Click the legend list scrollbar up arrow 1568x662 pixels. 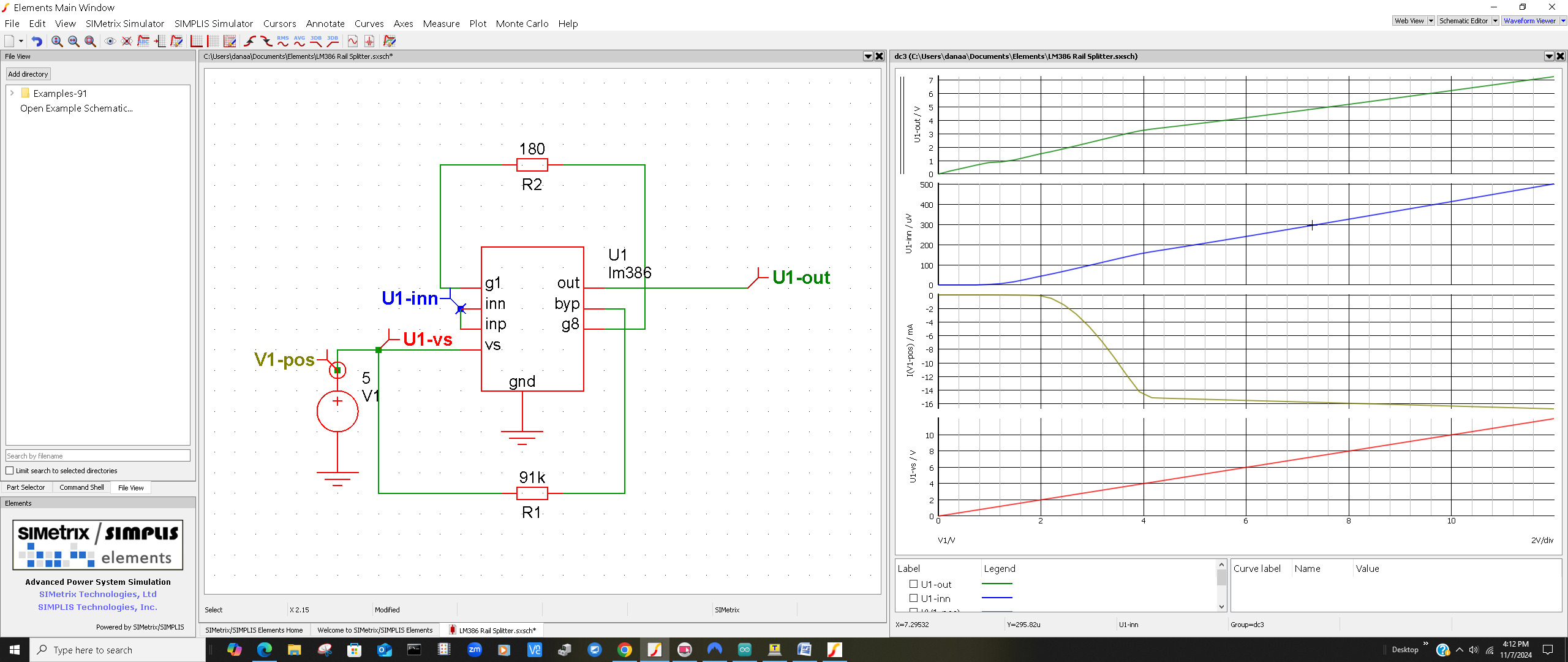[1221, 565]
